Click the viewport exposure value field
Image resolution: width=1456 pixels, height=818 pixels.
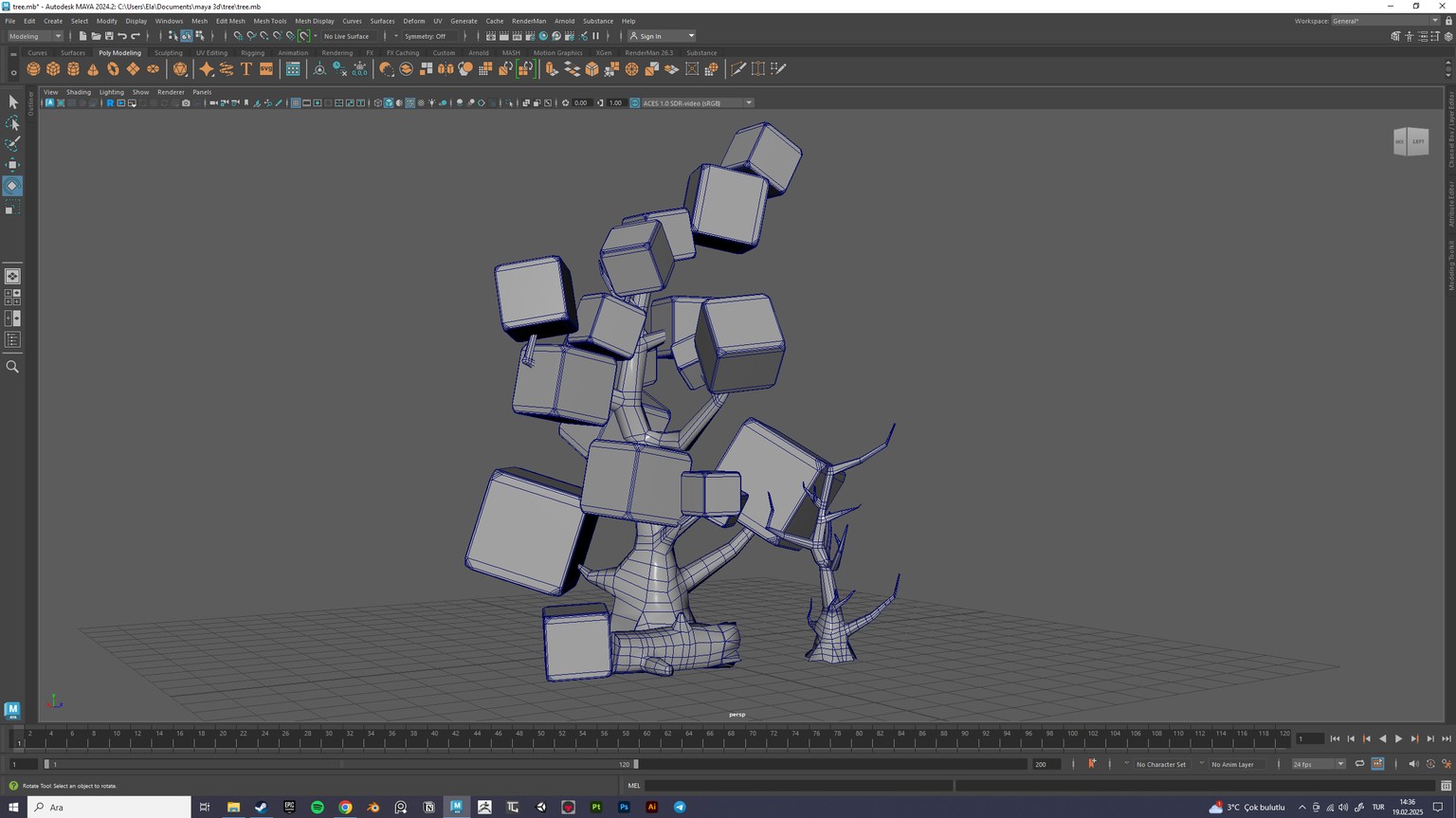pos(581,103)
